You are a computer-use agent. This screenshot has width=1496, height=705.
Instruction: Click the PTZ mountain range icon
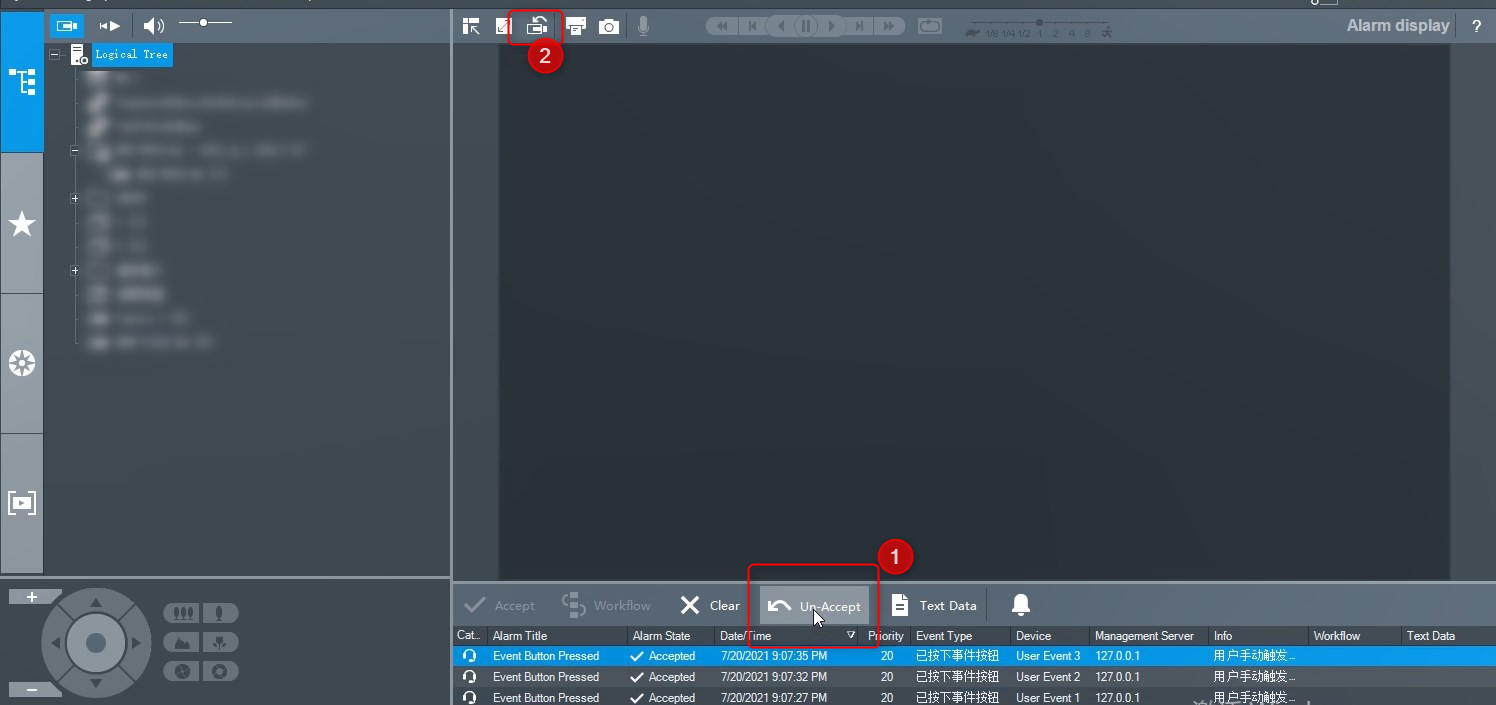pos(182,642)
